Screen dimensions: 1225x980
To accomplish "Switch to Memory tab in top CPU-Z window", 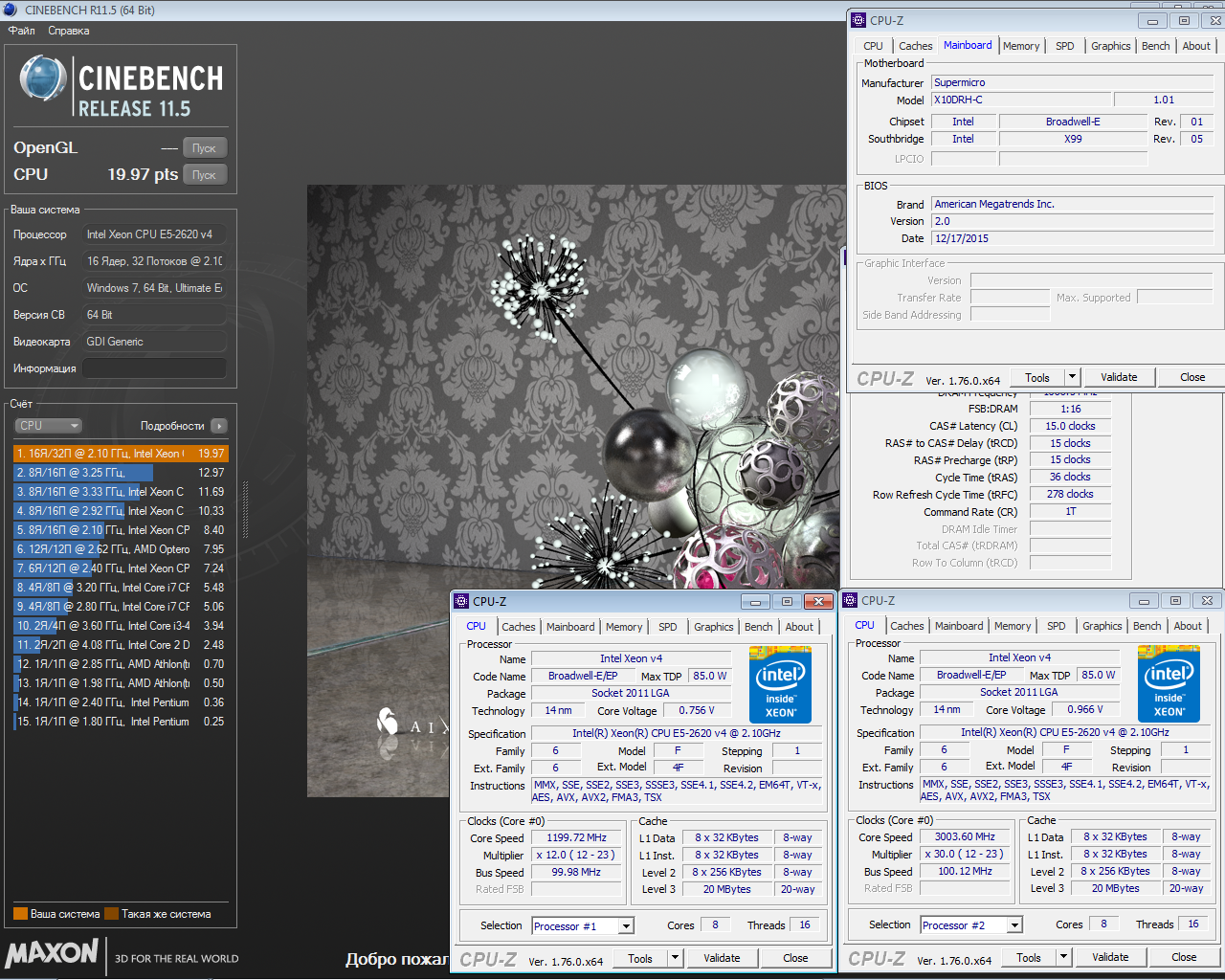I will point(1021,46).
